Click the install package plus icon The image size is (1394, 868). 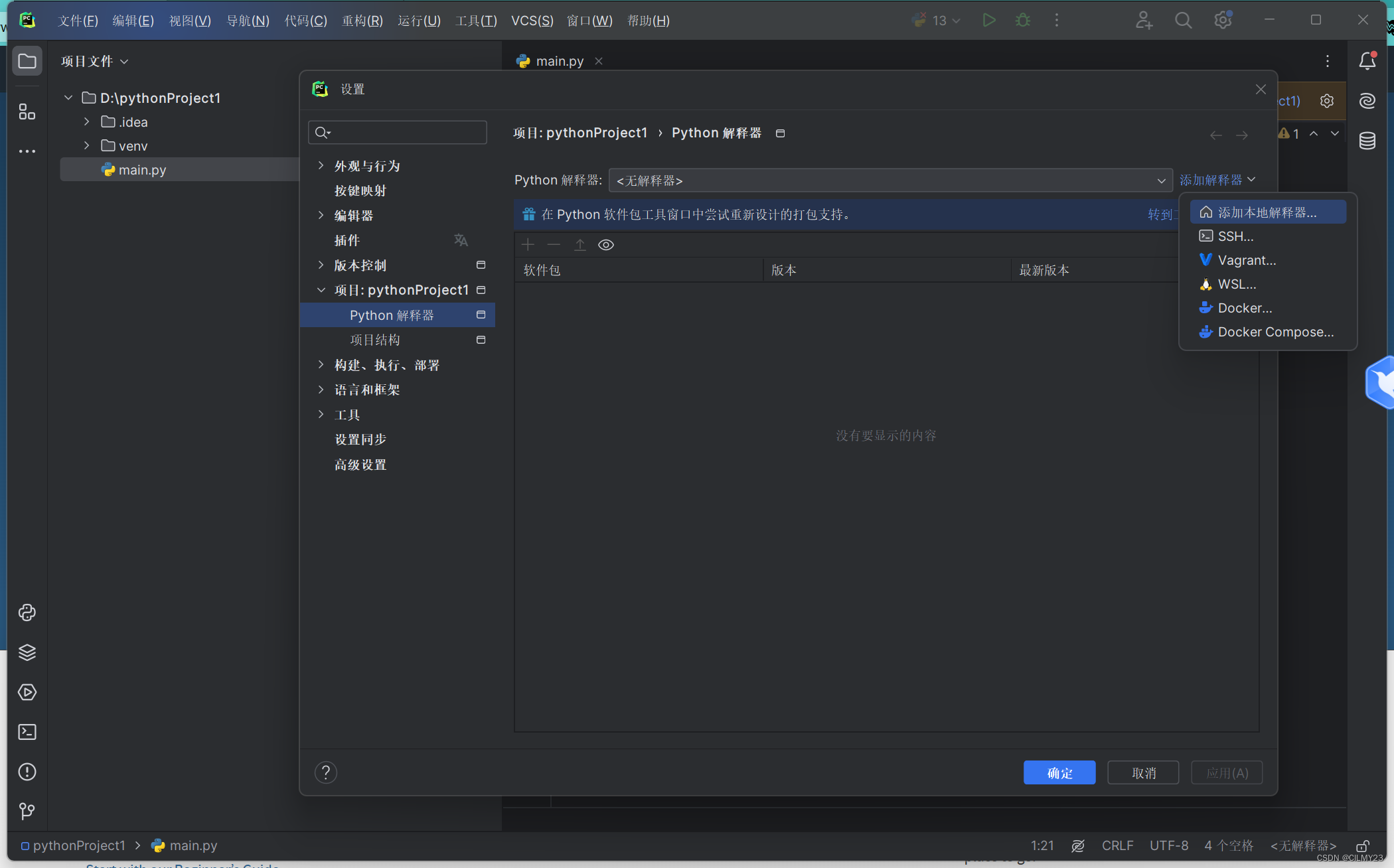click(x=528, y=245)
